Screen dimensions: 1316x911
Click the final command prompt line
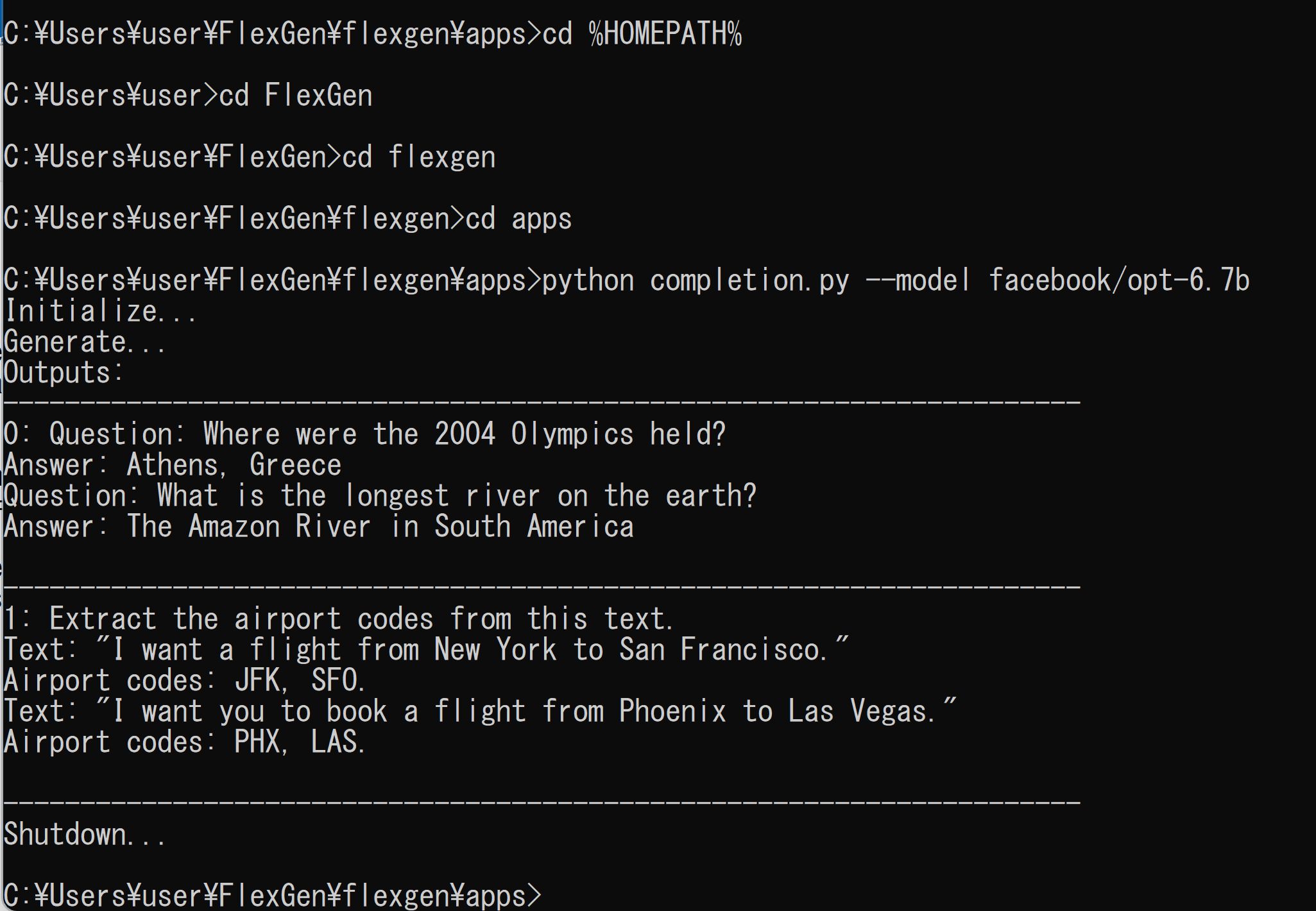click(273, 895)
